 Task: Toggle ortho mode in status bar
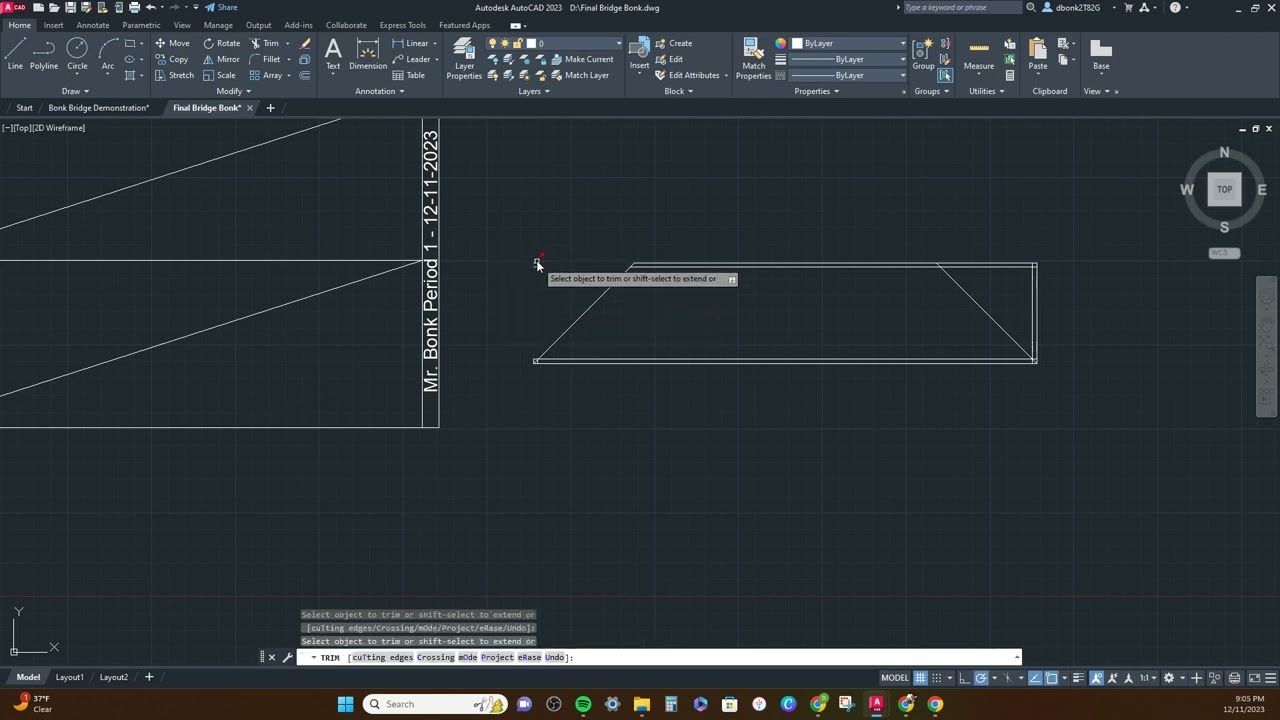pyautogui.click(x=965, y=678)
